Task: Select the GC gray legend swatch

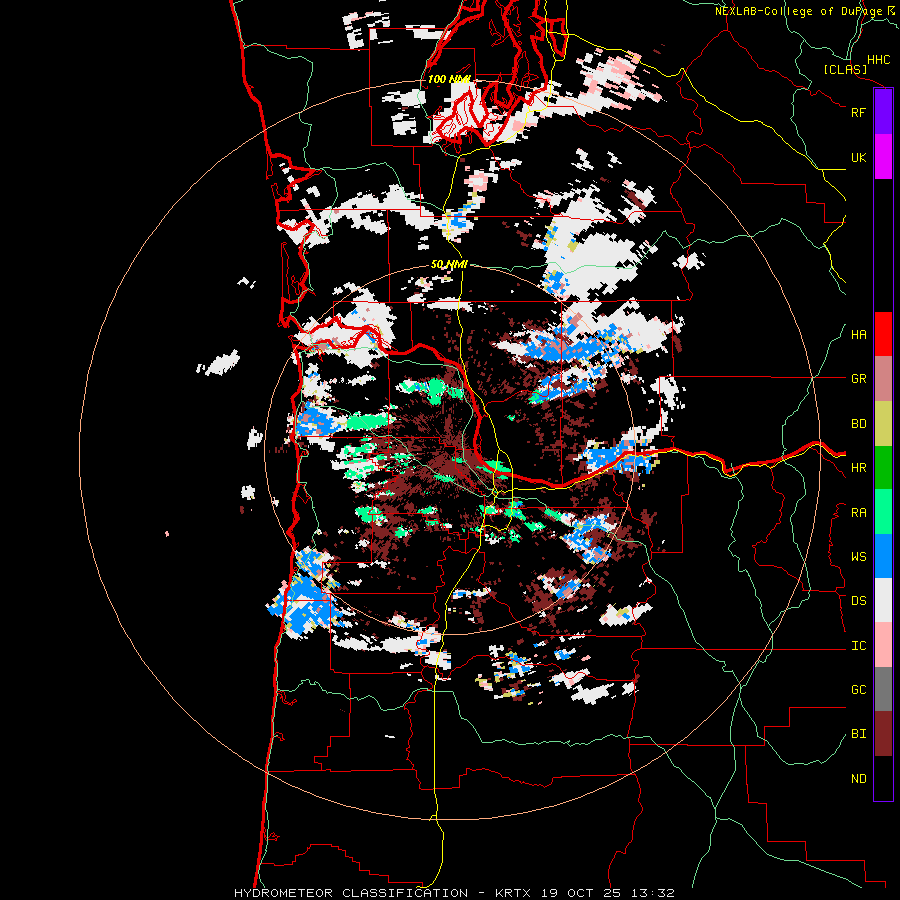Action: pos(883,689)
